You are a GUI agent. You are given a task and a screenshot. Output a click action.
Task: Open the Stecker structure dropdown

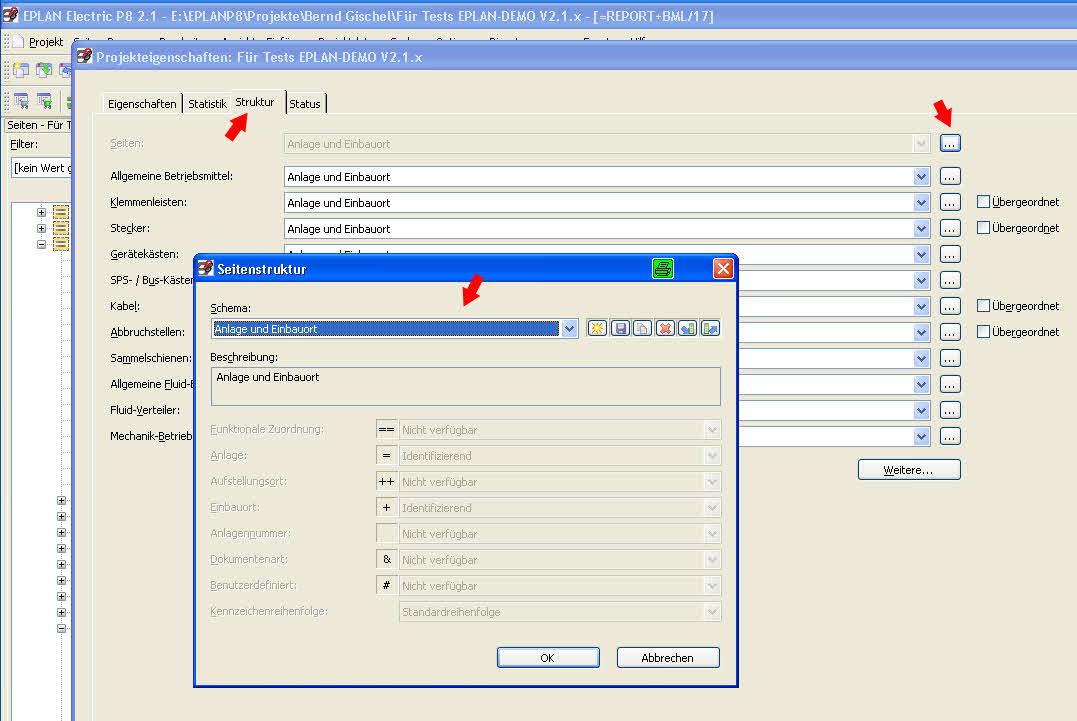pos(921,229)
